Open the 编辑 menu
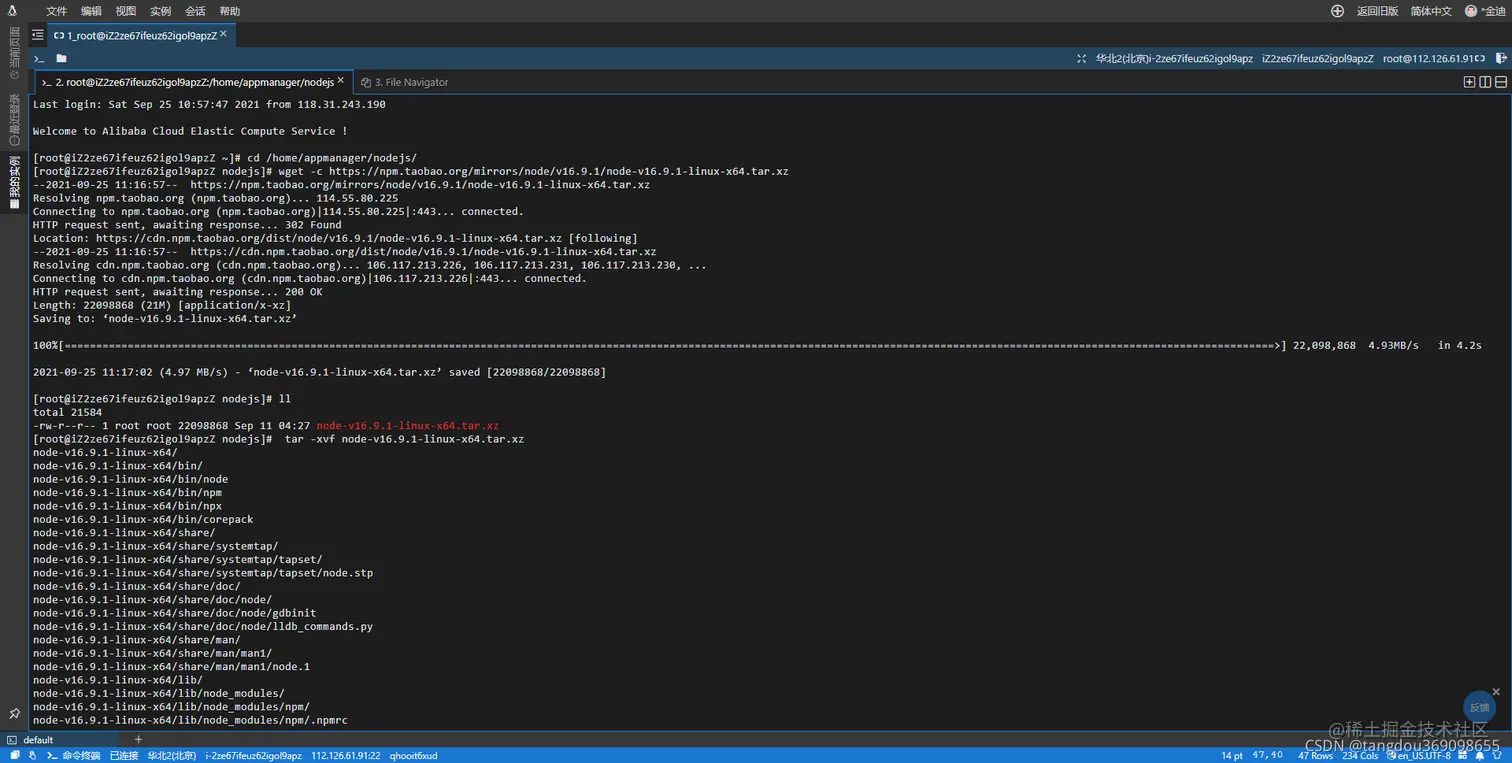Image resolution: width=1512 pixels, height=763 pixels. point(91,11)
